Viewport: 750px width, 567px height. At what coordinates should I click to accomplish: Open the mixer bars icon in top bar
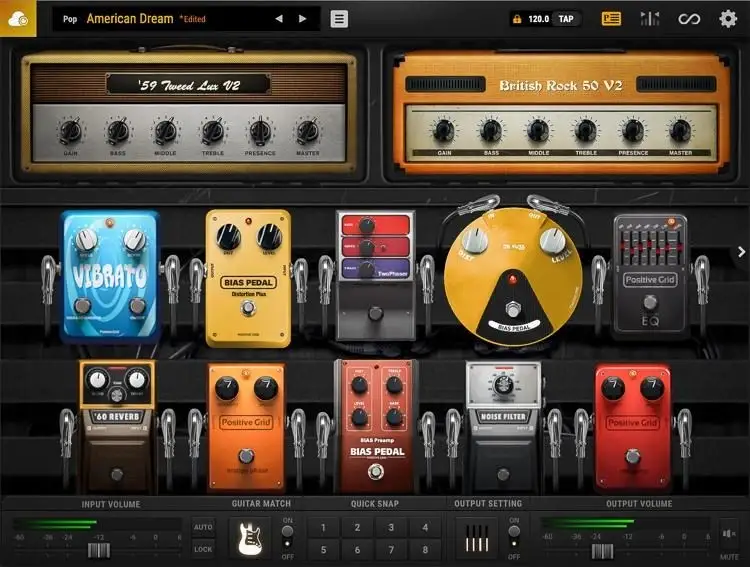650,19
